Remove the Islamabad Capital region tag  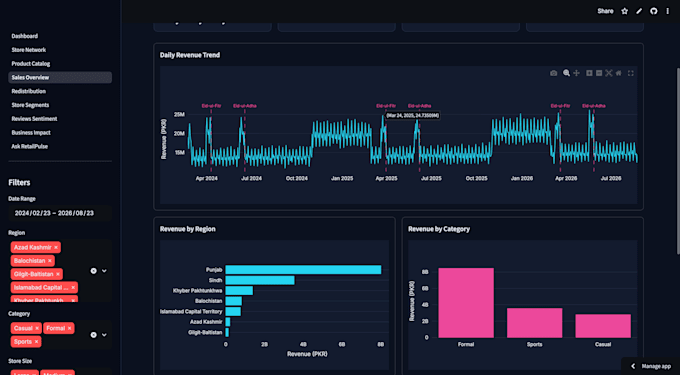click(73, 287)
